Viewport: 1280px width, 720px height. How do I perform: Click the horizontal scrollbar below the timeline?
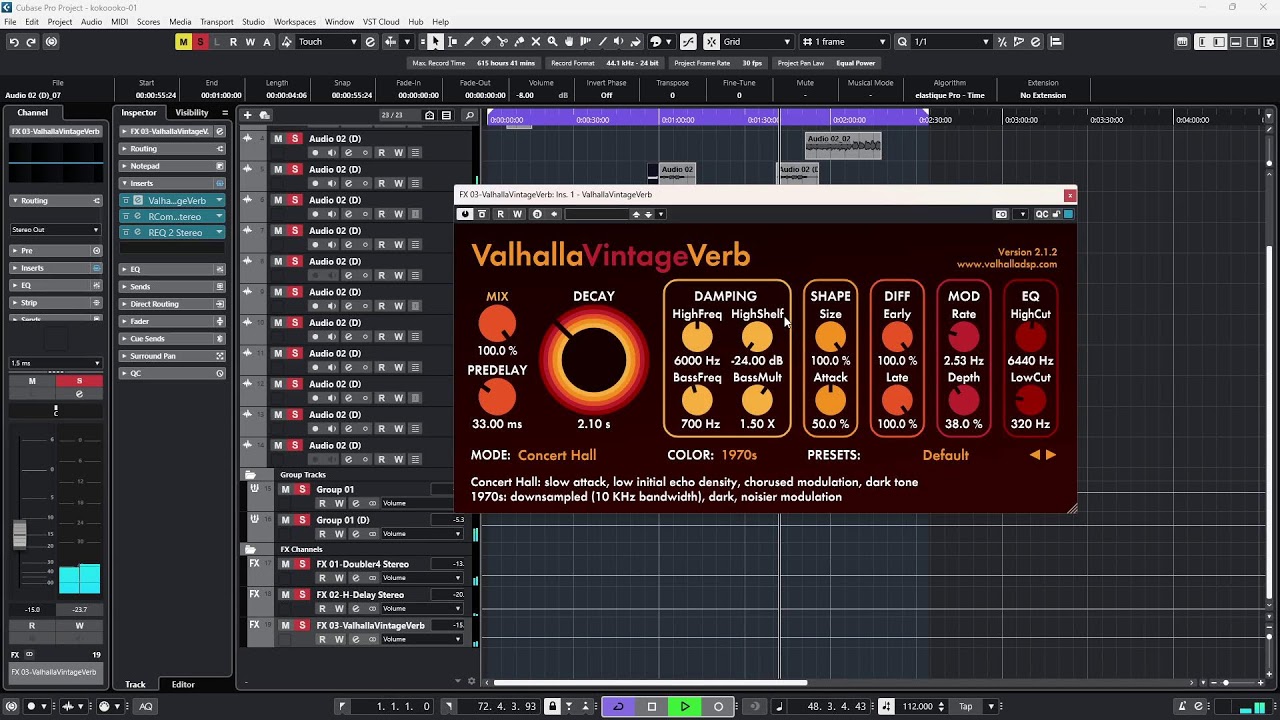pos(651,683)
